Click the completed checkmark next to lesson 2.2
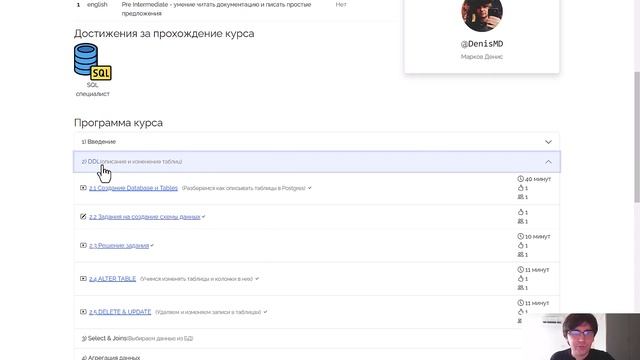This screenshot has width=640, height=360. tap(204, 217)
